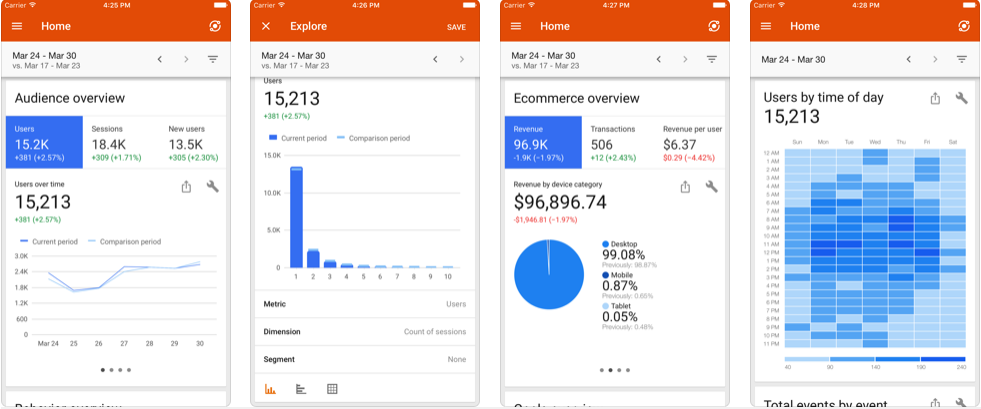Tap Mar 24 - Mar 30 on Users by time screen
Screen dimensions: 981x409
tap(793, 59)
